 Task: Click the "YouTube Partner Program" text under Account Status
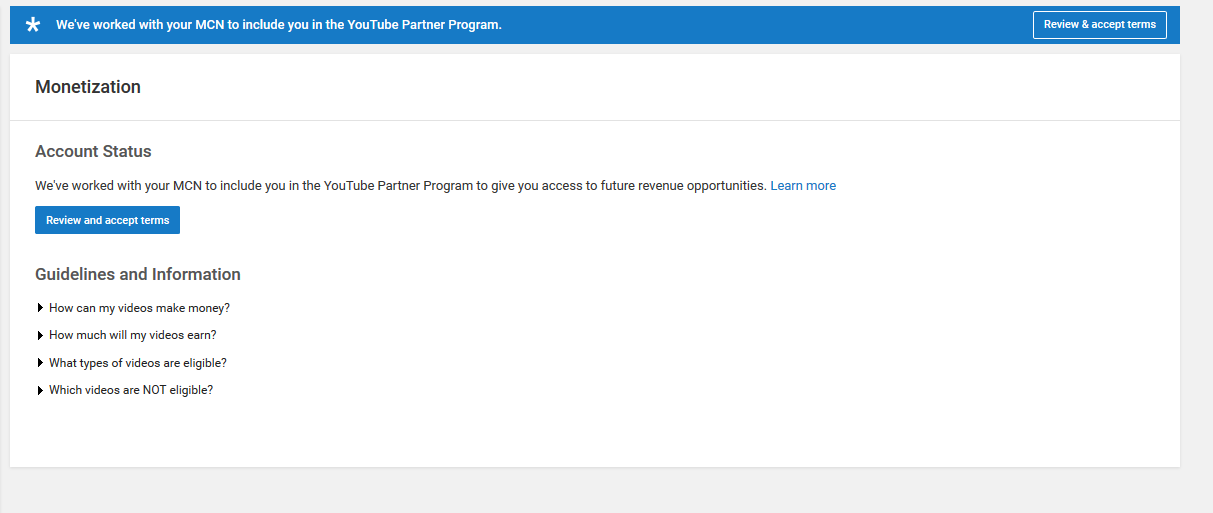[398, 186]
